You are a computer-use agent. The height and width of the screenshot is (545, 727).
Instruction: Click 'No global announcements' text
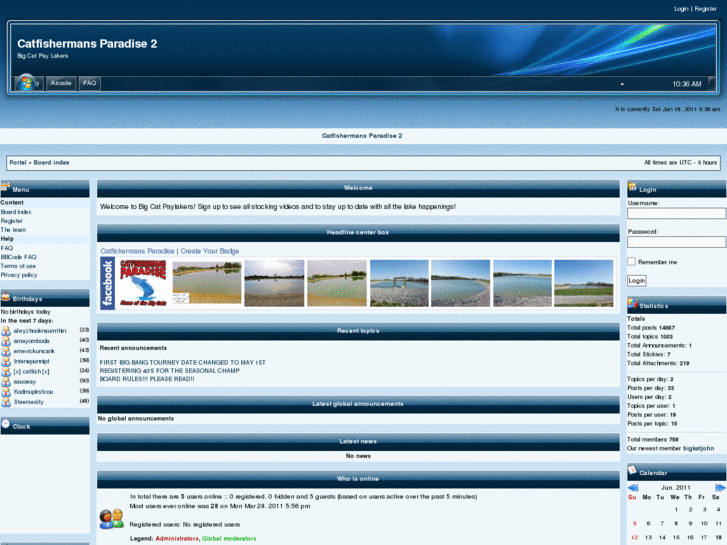tap(136, 418)
